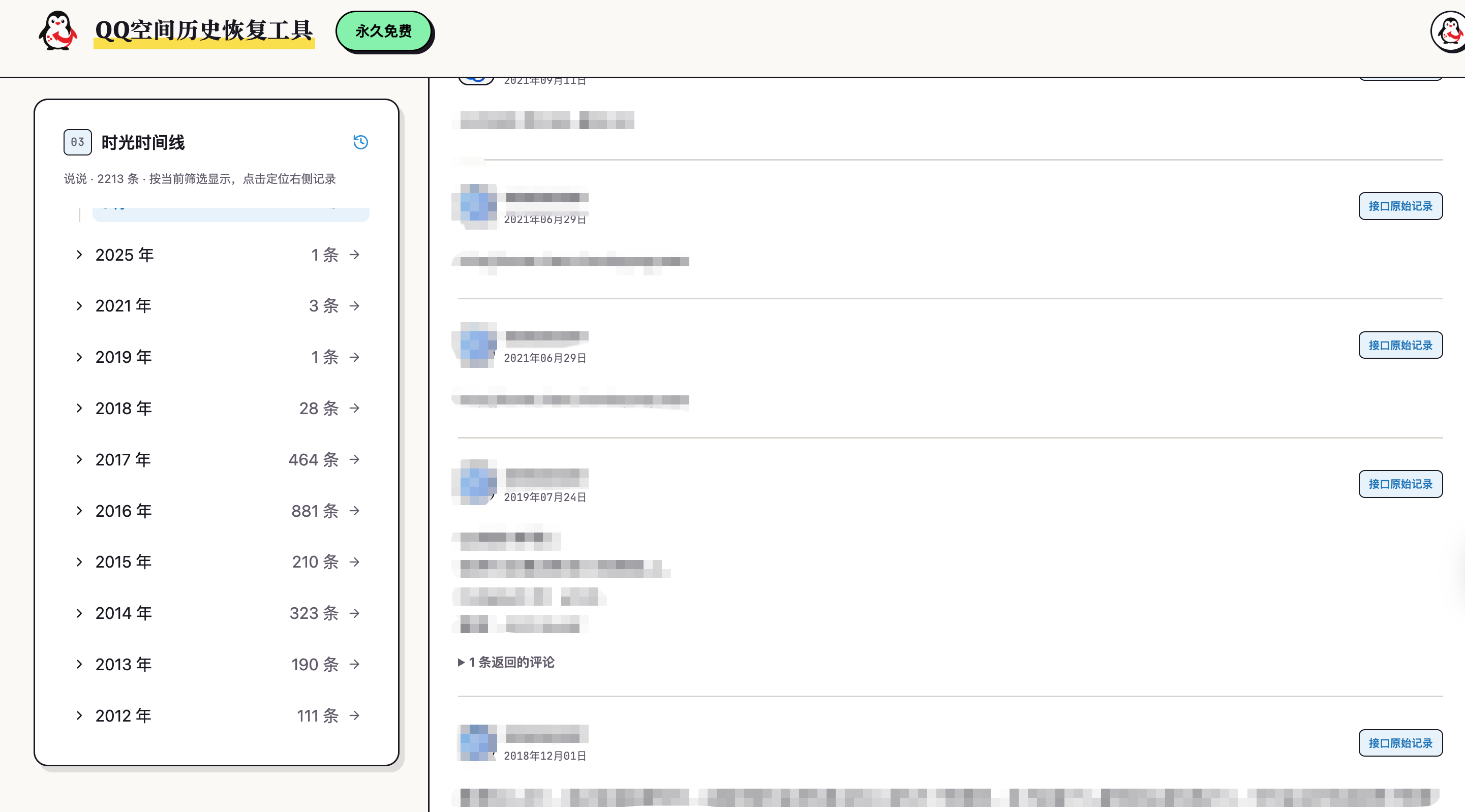
Task: Expand the 2021 年 year chevron
Action: pos(79,306)
